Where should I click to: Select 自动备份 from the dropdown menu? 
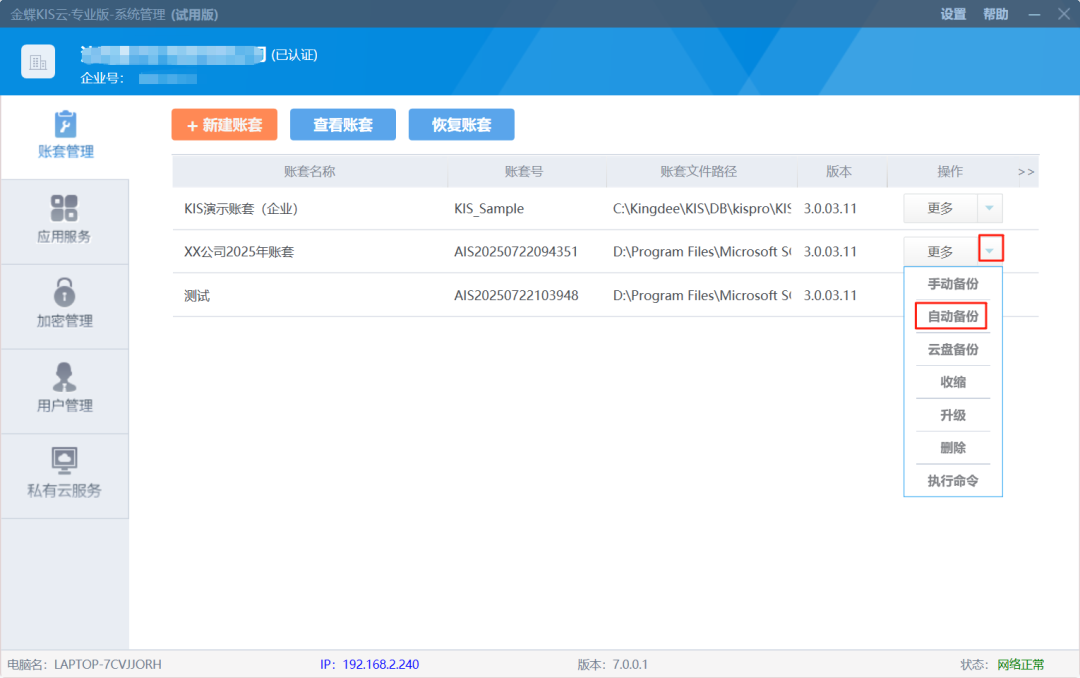coord(951,316)
